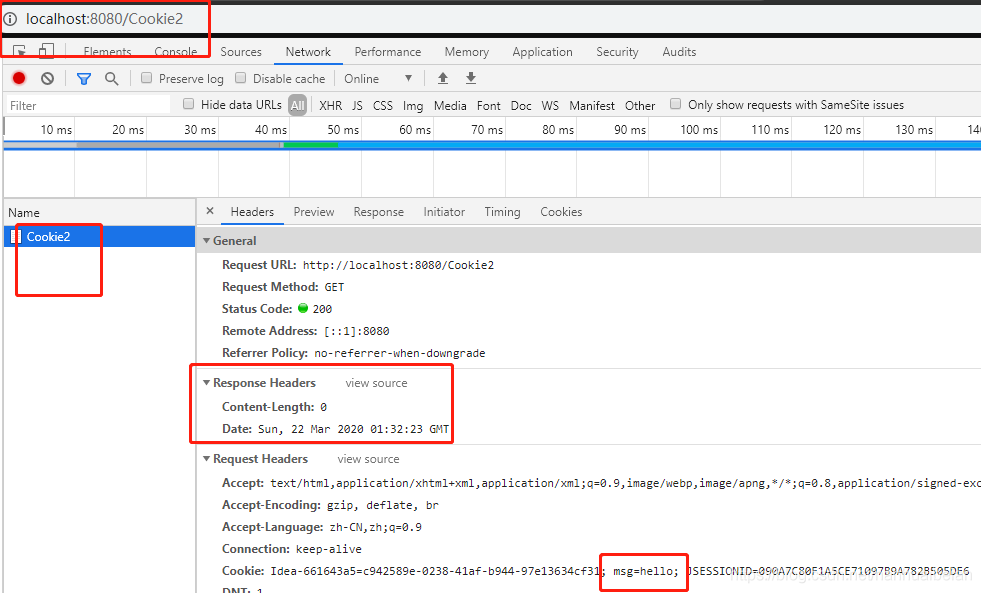Switch to the Performance tab

(387, 52)
